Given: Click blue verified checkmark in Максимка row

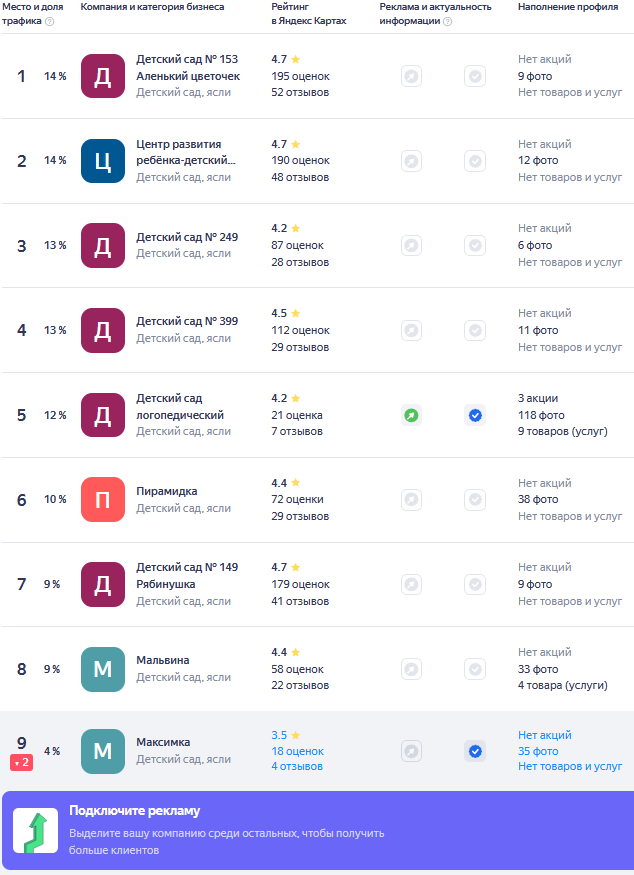Looking at the screenshot, I should coord(475,751).
